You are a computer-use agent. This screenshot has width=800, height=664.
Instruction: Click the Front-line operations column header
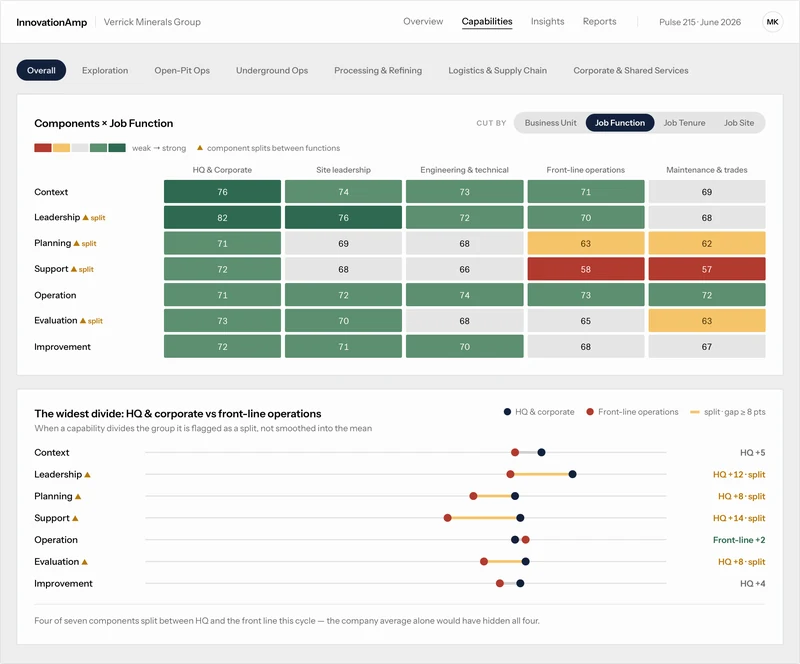586,170
